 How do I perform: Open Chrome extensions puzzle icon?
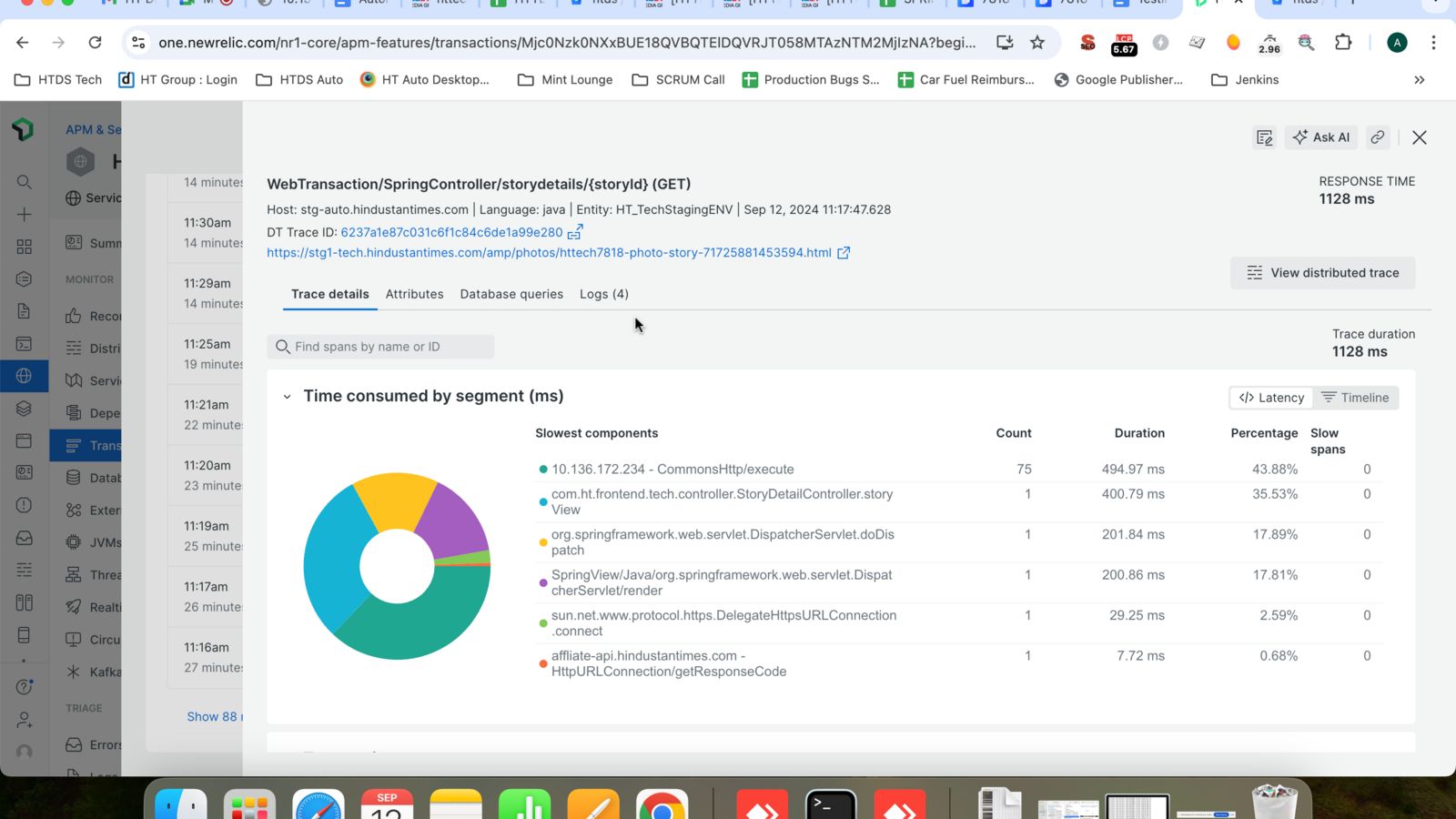pos(1342,43)
